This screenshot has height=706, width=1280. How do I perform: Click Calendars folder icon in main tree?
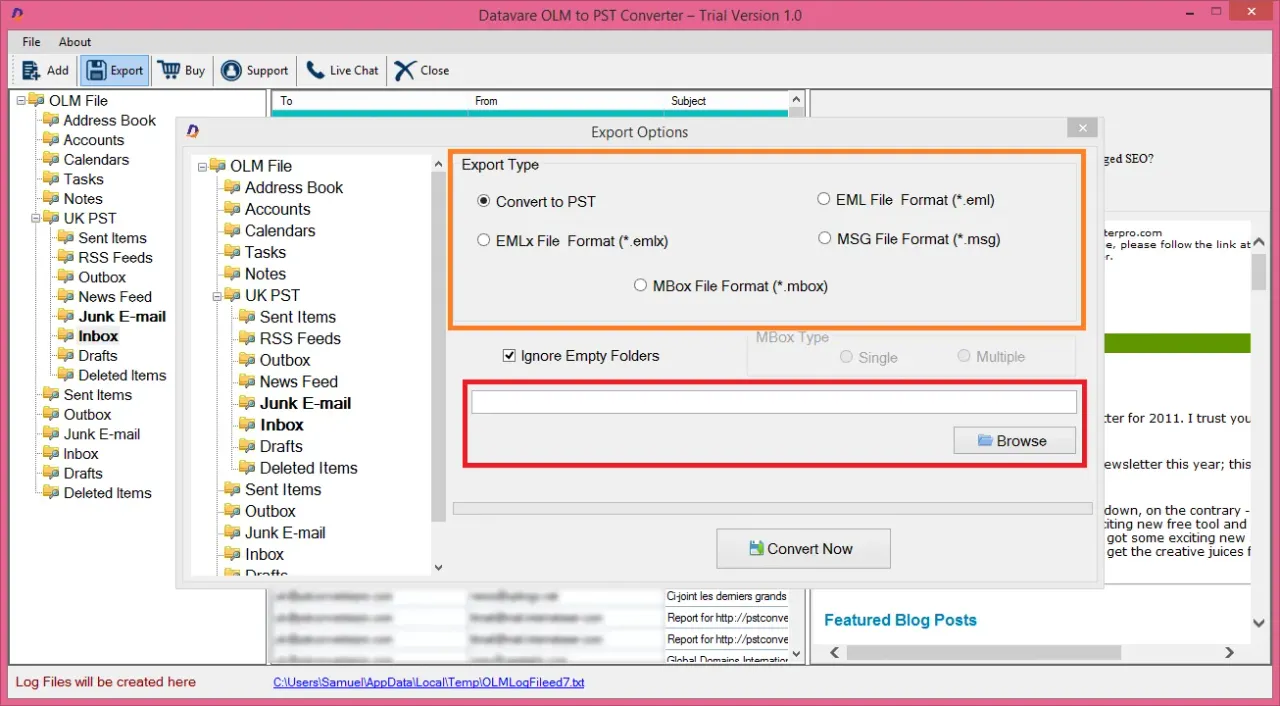[51, 159]
